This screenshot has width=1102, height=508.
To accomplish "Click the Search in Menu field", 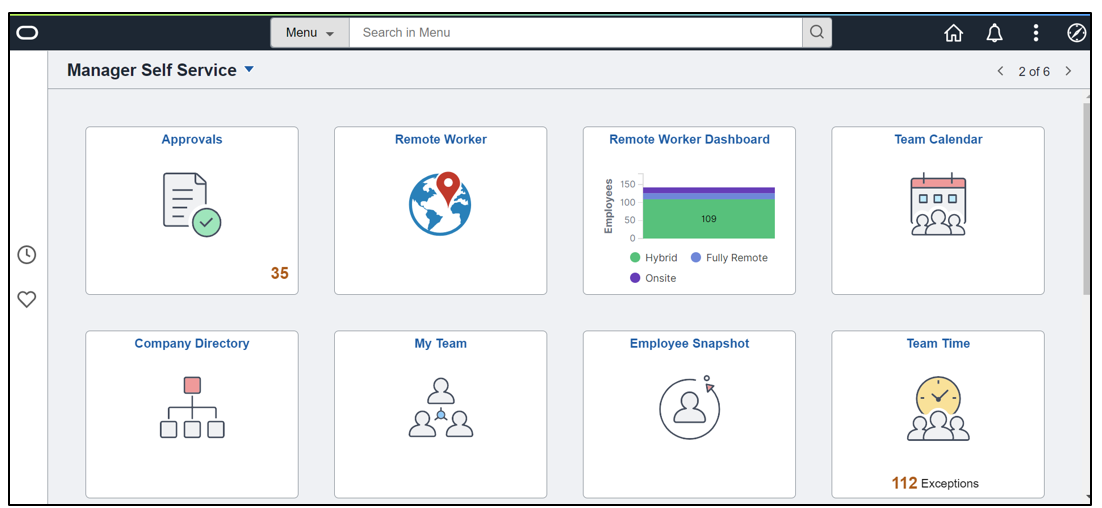I will [575, 33].
